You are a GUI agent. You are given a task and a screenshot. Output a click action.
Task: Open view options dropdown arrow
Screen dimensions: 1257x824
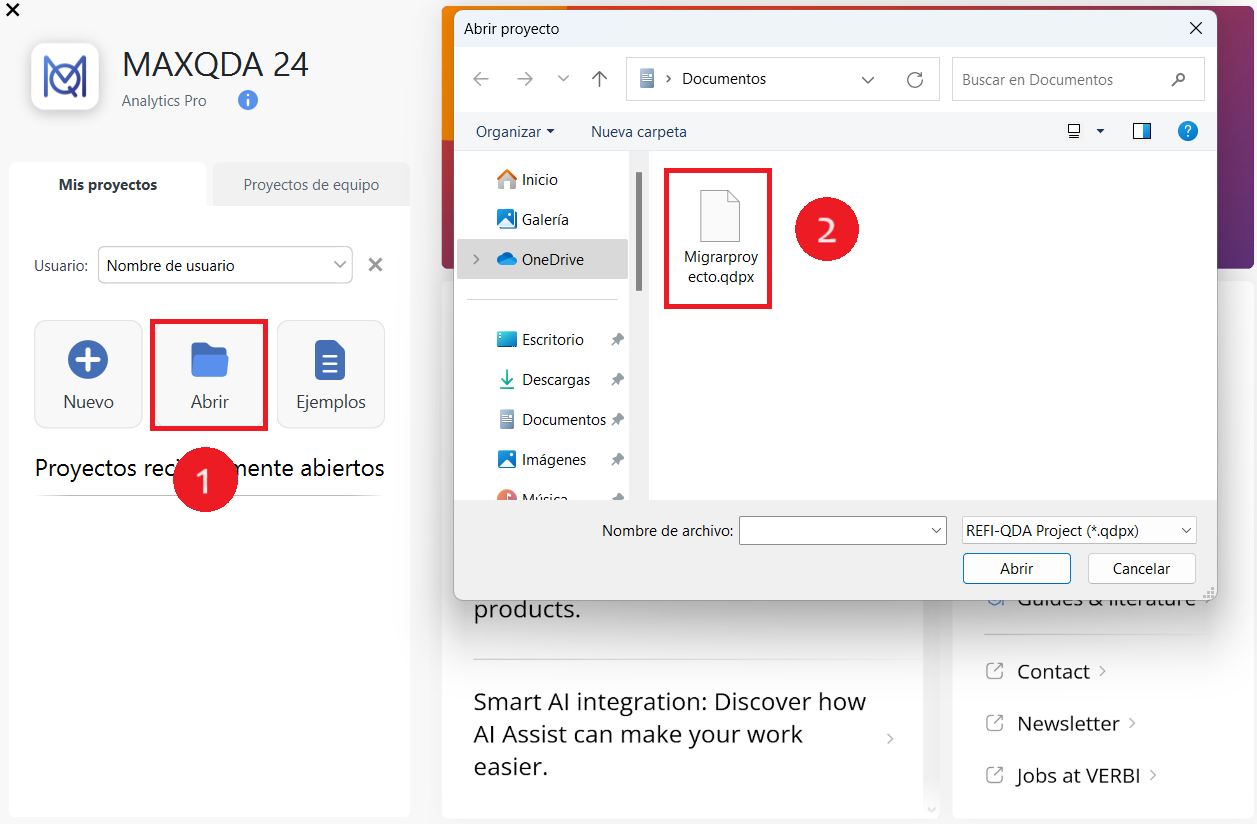[1101, 131]
